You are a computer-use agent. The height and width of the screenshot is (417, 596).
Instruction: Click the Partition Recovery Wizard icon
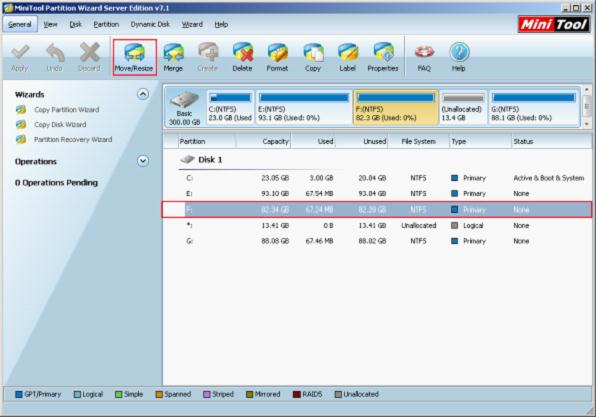point(21,140)
